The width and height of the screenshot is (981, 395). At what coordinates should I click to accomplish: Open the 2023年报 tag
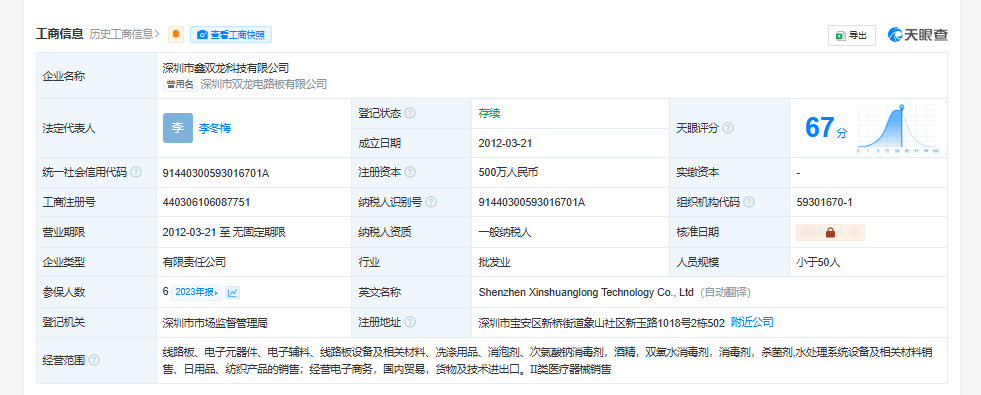(x=196, y=292)
